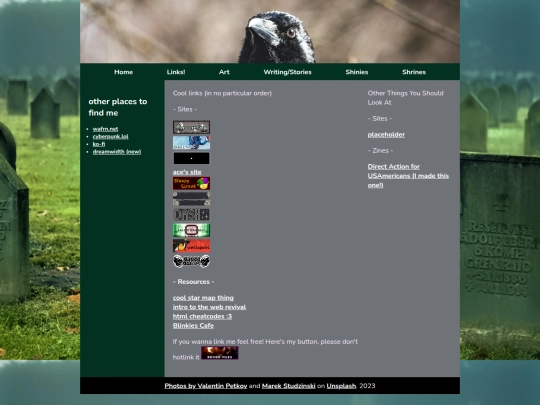Click the red button with yellow duck

pos(191,246)
